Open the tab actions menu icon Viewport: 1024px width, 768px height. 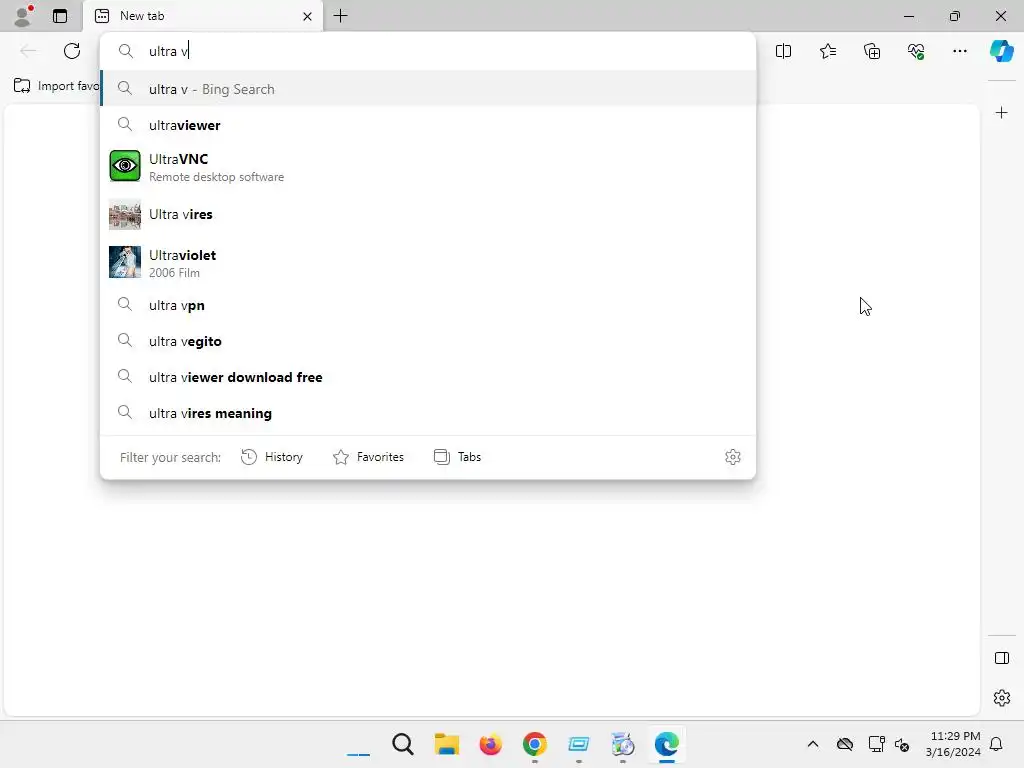pyautogui.click(x=60, y=16)
